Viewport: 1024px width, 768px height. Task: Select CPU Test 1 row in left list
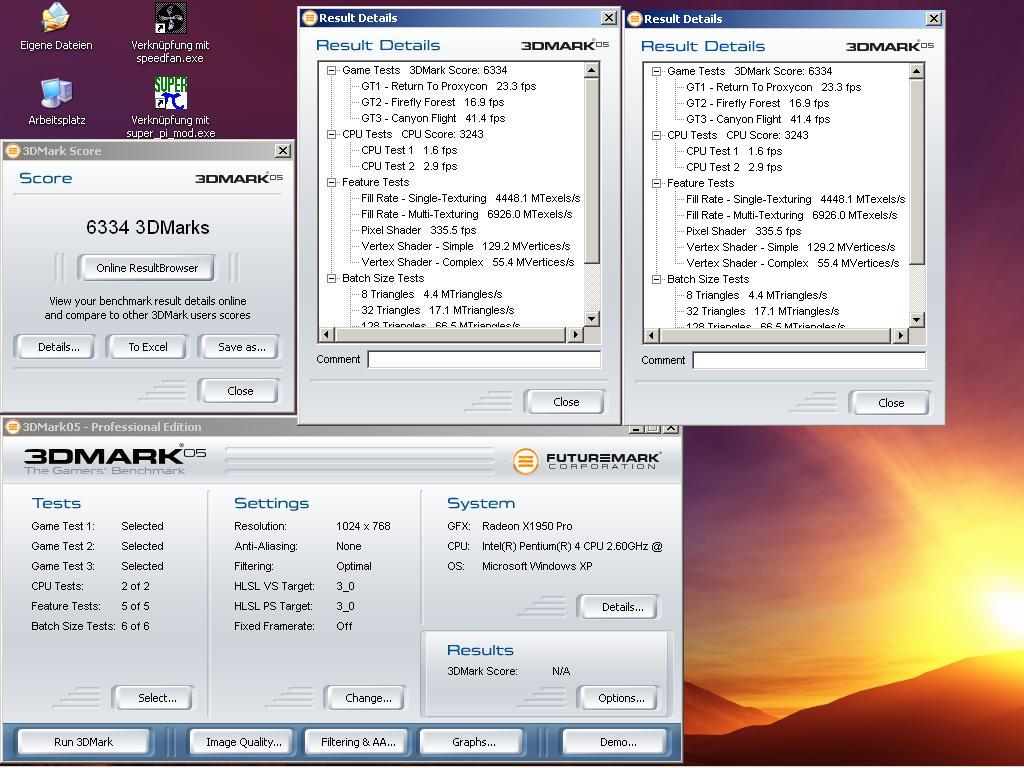pos(409,150)
